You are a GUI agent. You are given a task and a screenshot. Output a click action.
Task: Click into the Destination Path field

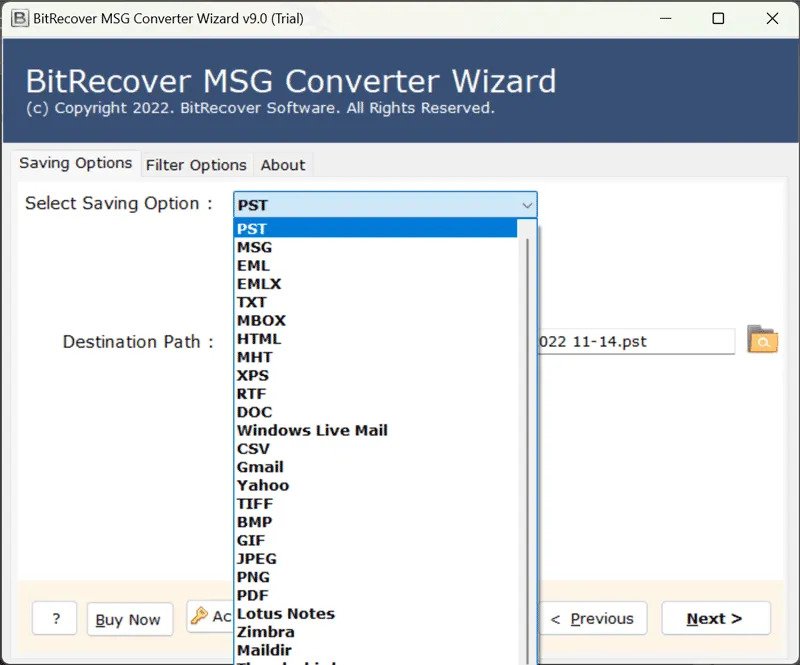(637, 341)
